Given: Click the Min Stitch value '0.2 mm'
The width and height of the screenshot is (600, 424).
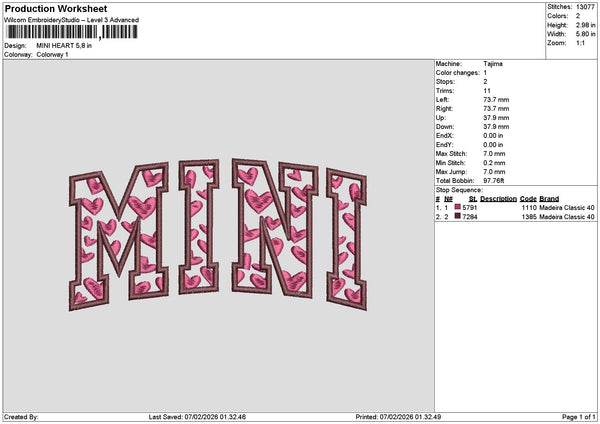Looking at the screenshot, I should tap(494, 163).
